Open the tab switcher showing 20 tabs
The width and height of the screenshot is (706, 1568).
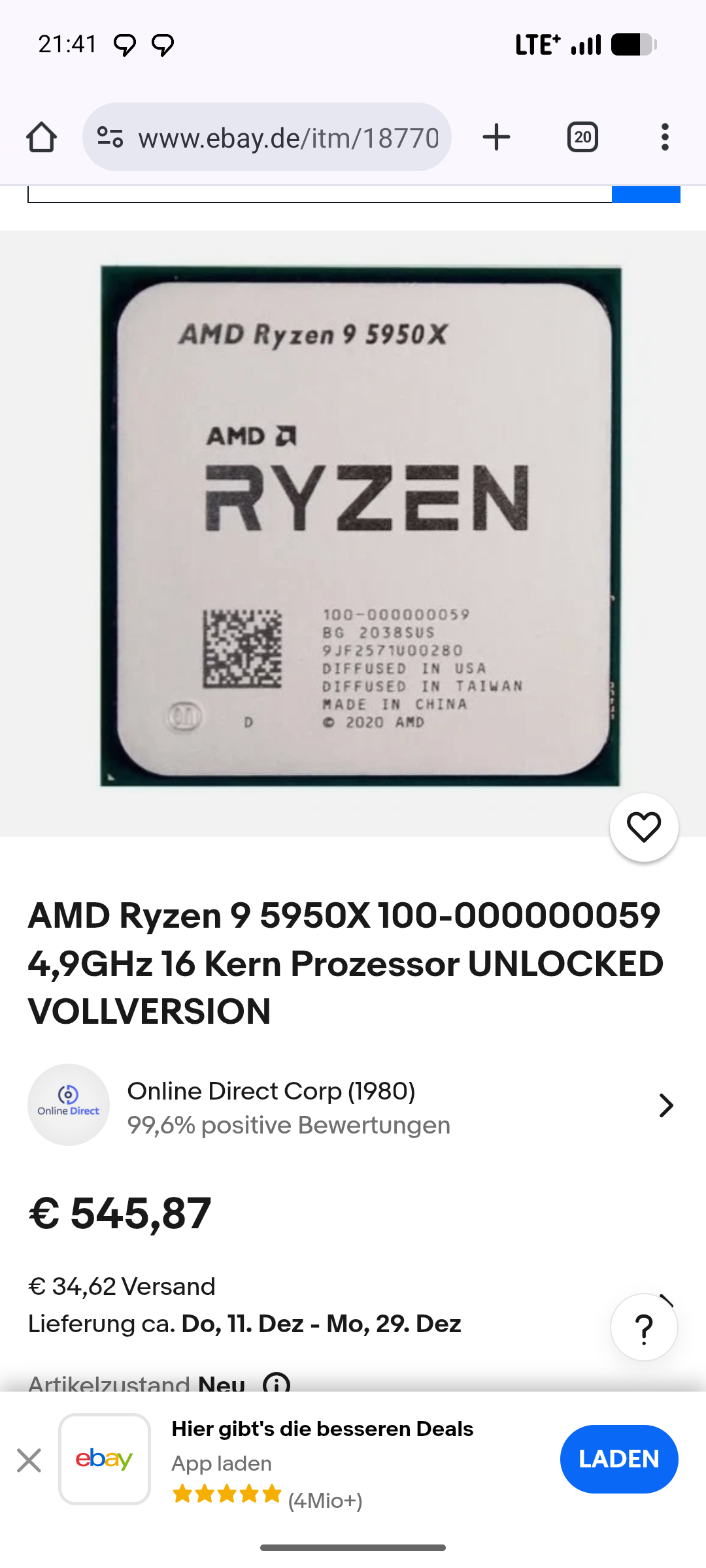(x=582, y=137)
